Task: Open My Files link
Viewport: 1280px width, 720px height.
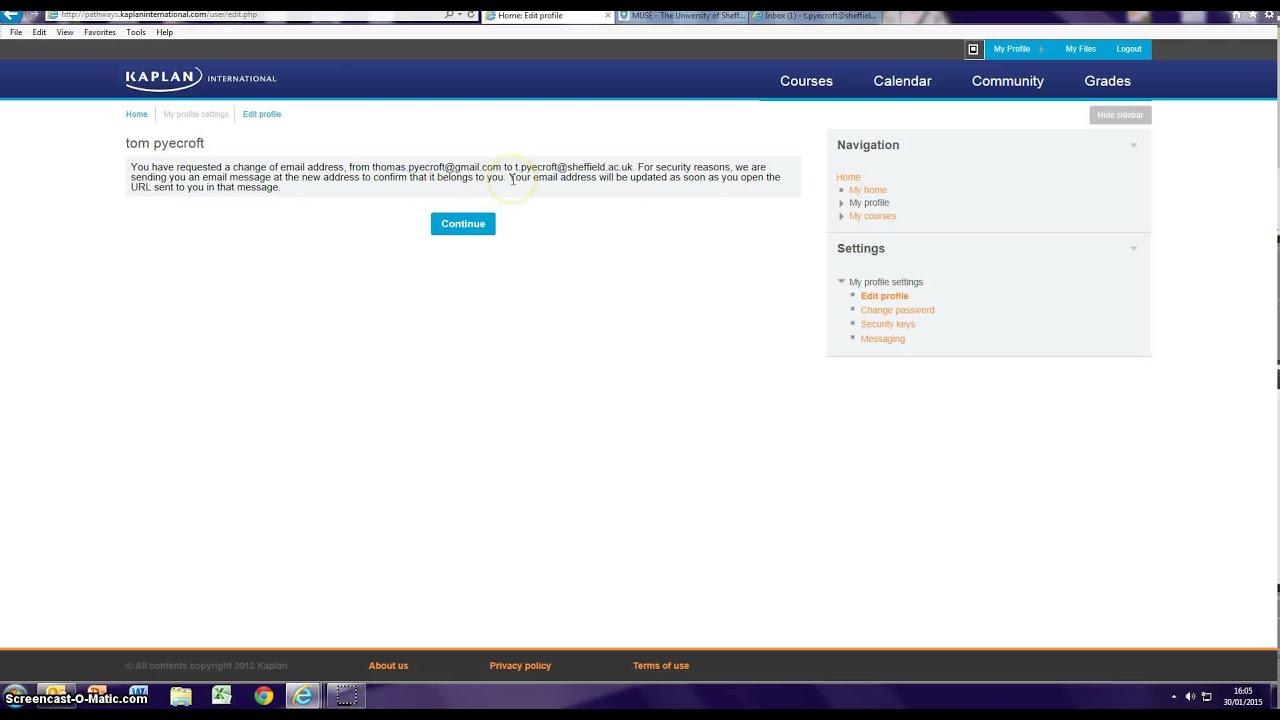Action: pos(1080,49)
